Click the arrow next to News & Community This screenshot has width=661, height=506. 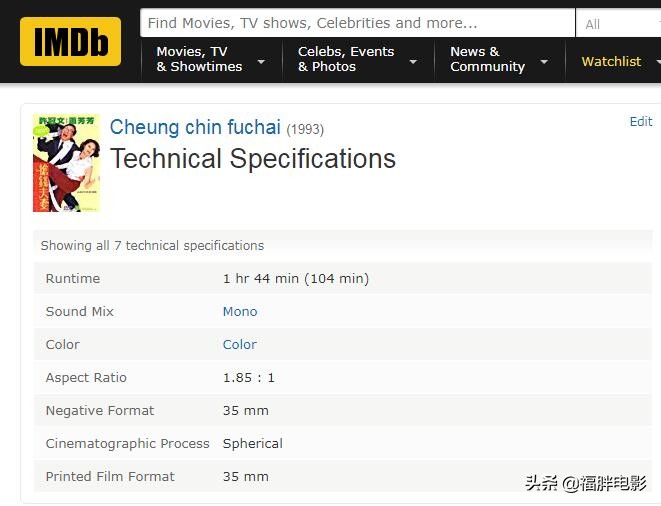pyautogui.click(x=544, y=61)
